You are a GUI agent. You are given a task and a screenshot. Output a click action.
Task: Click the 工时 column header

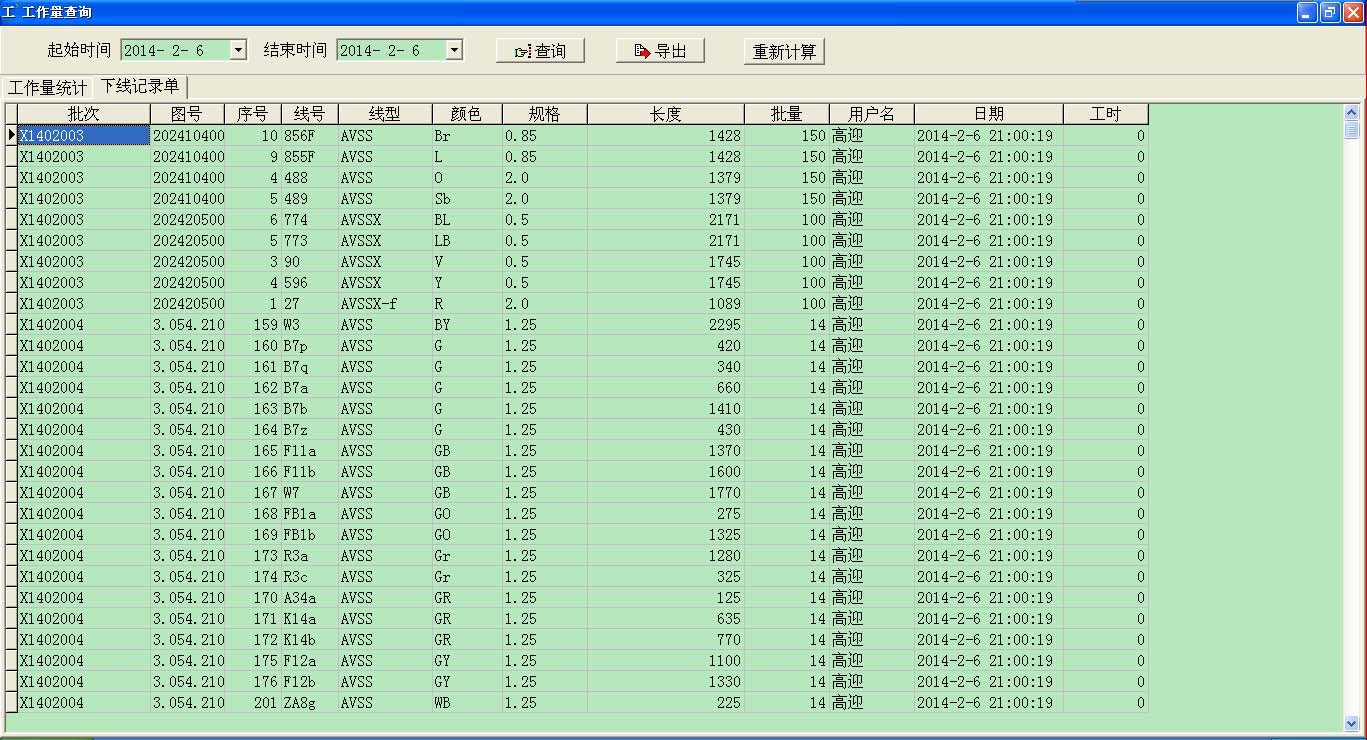point(1106,114)
